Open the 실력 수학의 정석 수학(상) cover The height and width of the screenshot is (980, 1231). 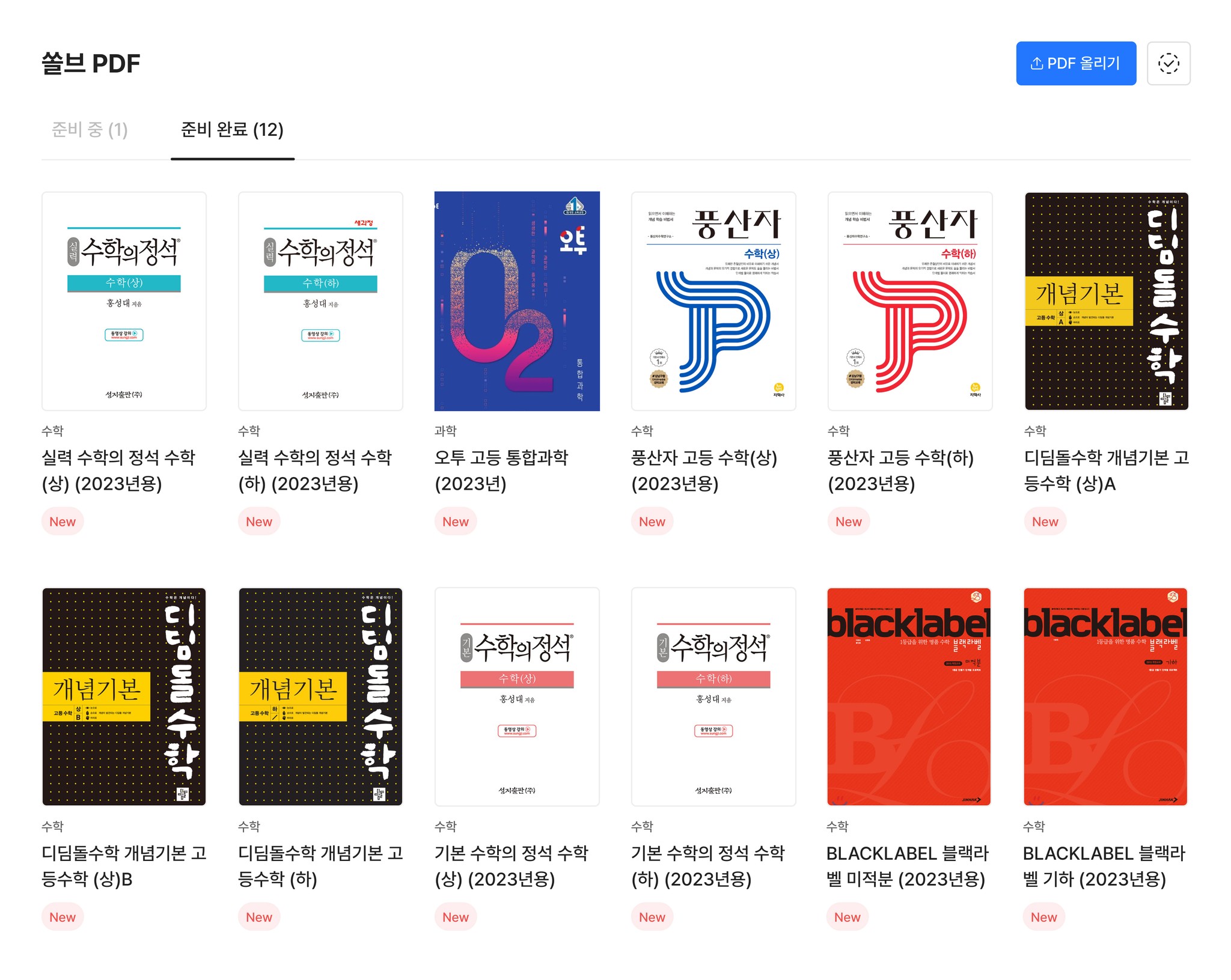point(124,301)
